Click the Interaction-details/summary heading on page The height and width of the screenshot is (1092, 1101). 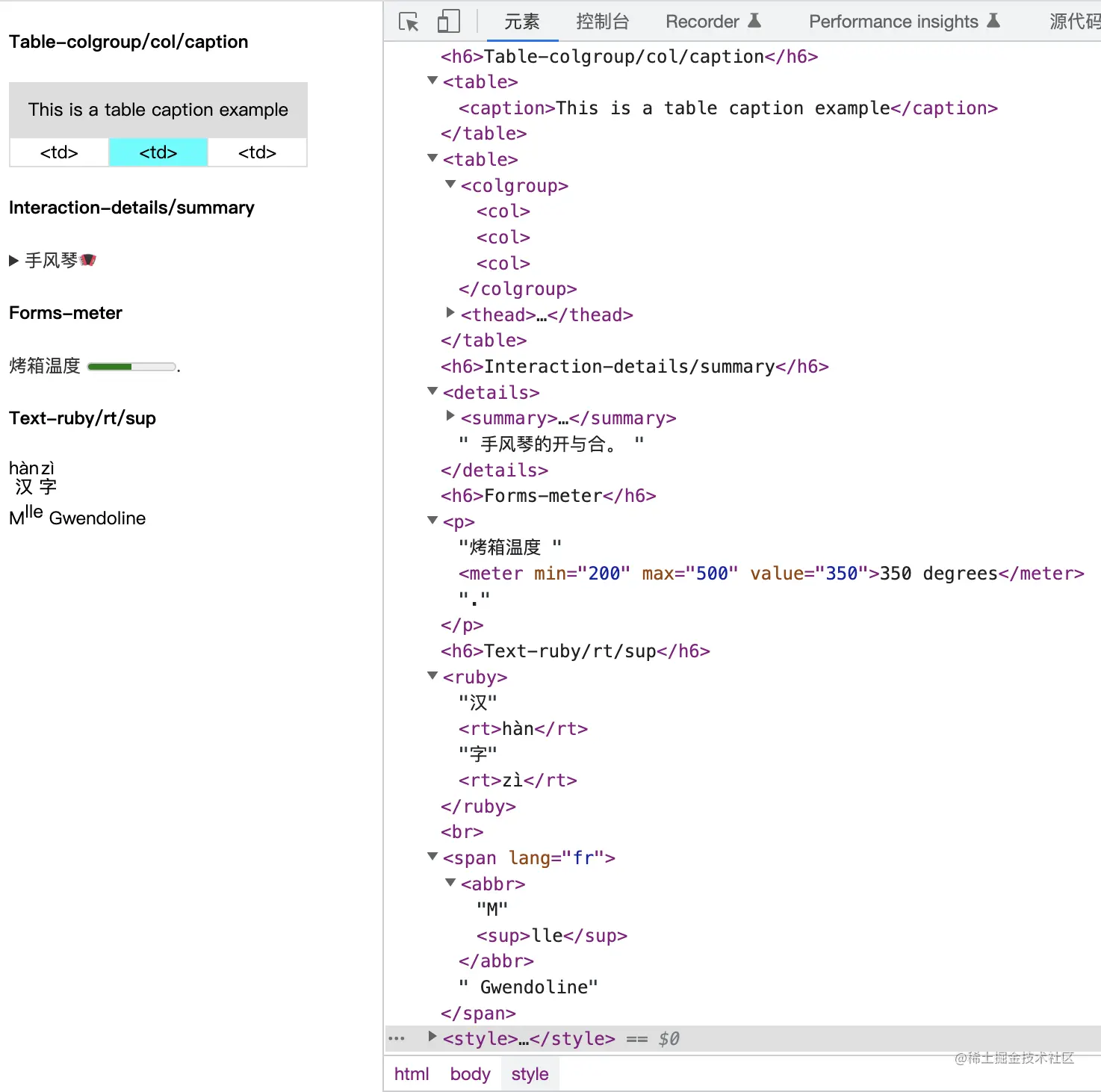(x=131, y=208)
